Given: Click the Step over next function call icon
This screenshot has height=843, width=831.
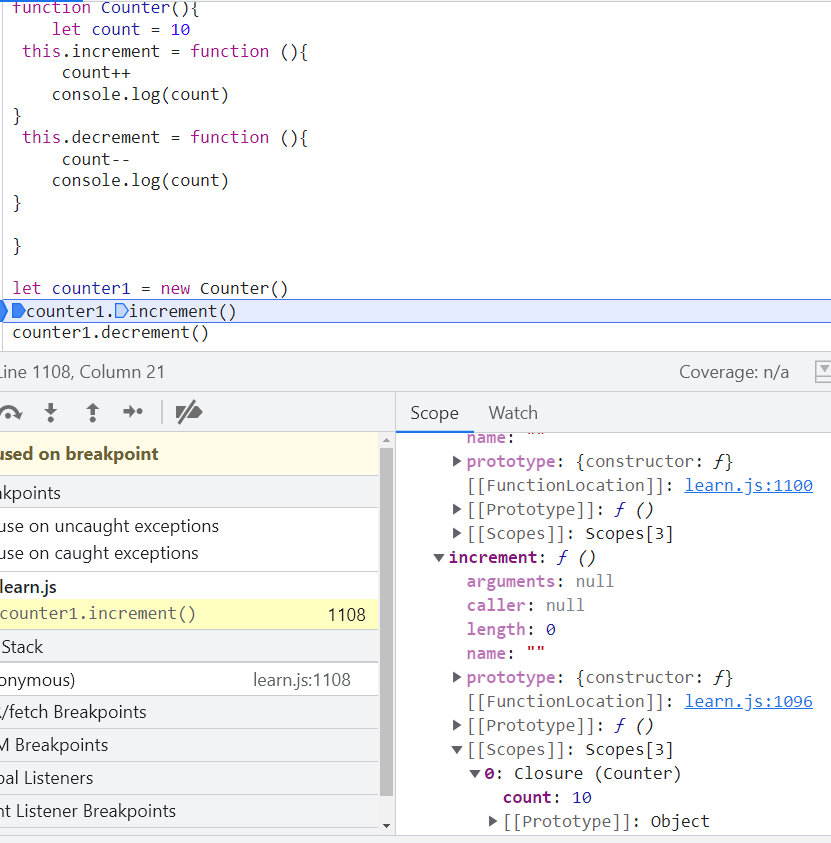Looking at the screenshot, I should [11, 412].
